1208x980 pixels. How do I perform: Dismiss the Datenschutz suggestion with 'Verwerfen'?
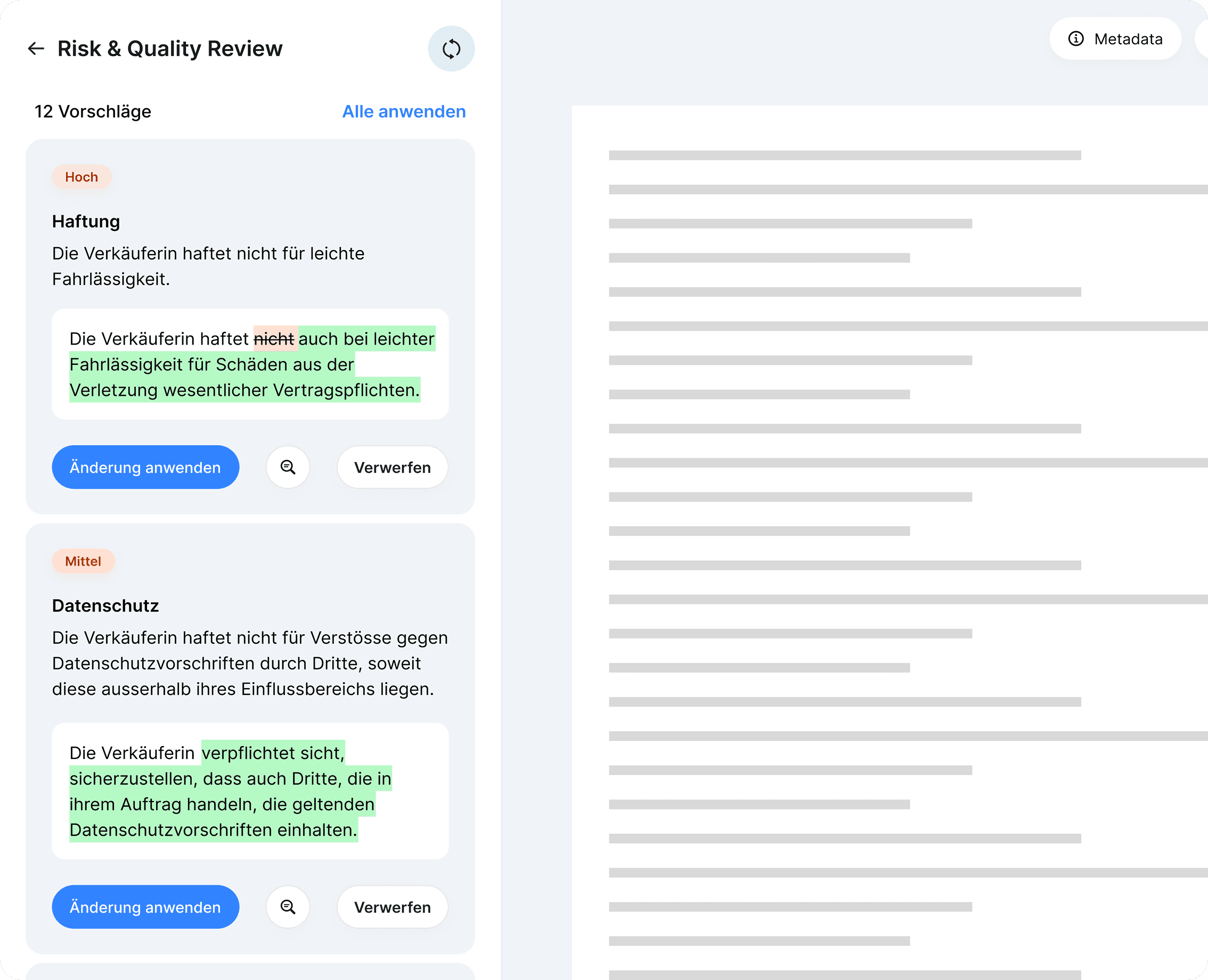[x=392, y=907]
